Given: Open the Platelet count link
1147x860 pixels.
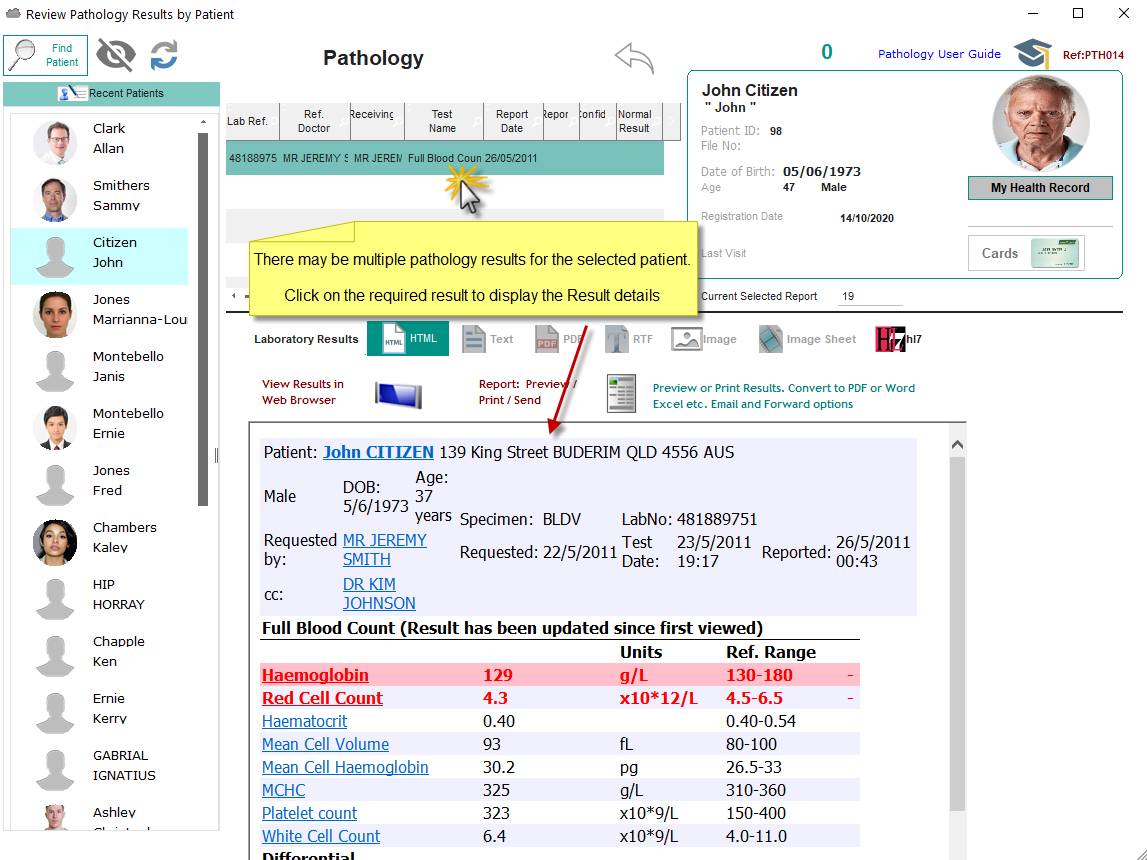Looking at the screenshot, I should 309,813.
